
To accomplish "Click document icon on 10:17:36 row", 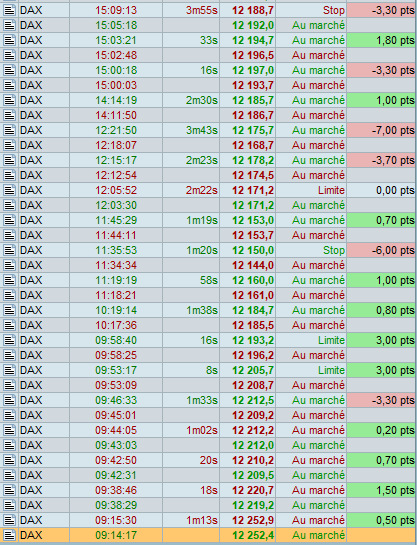I will [x=9, y=325].
